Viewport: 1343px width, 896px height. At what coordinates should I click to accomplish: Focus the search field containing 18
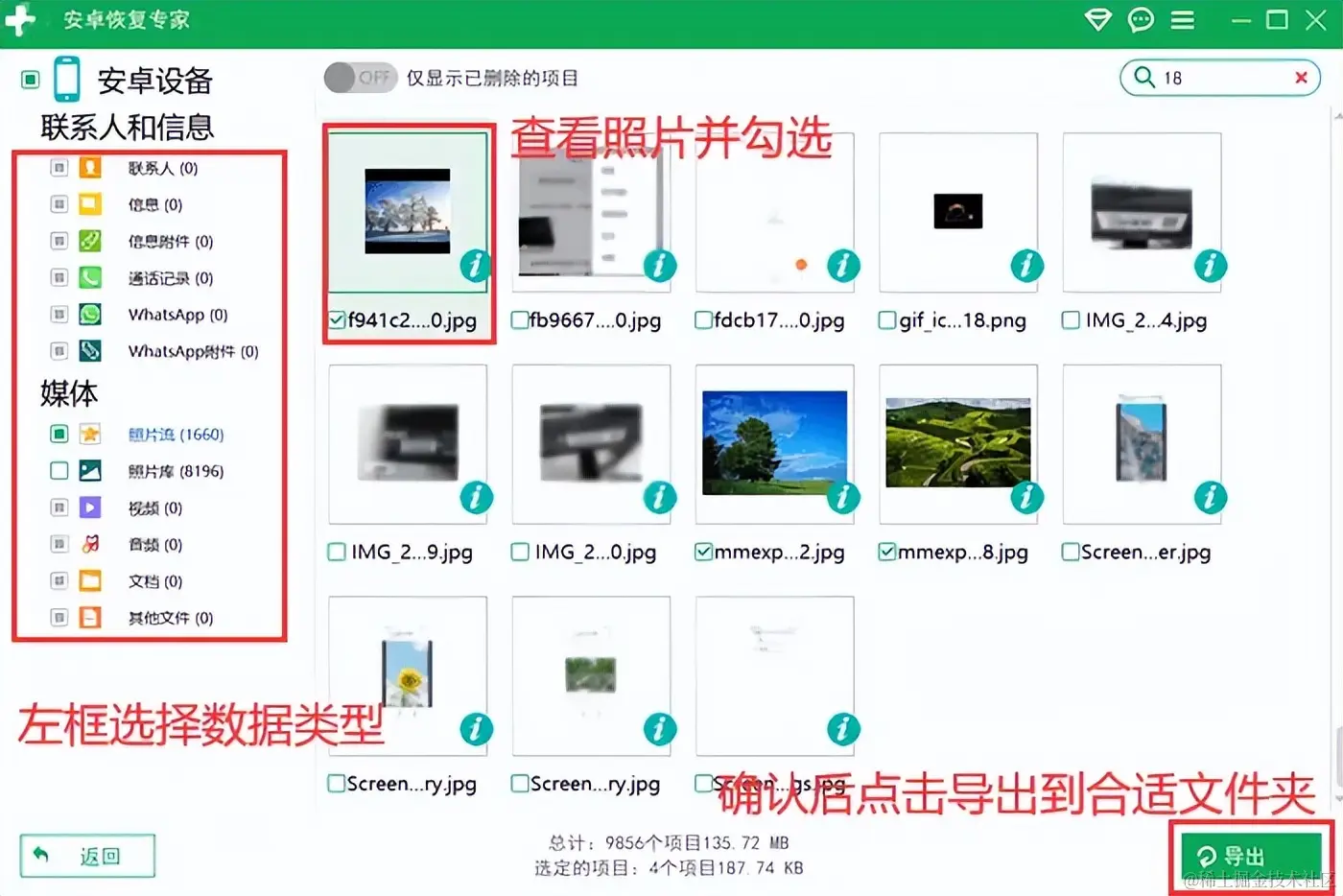coord(1220,78)
